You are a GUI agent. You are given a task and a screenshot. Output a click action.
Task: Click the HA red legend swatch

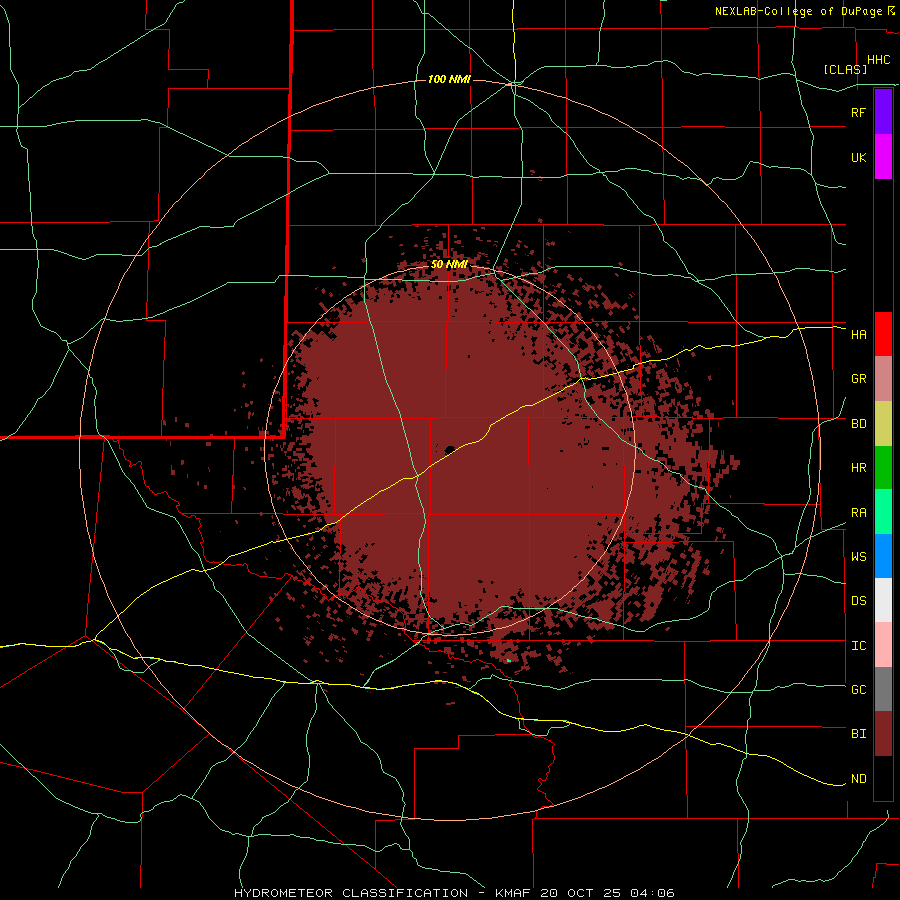(883, 334)
